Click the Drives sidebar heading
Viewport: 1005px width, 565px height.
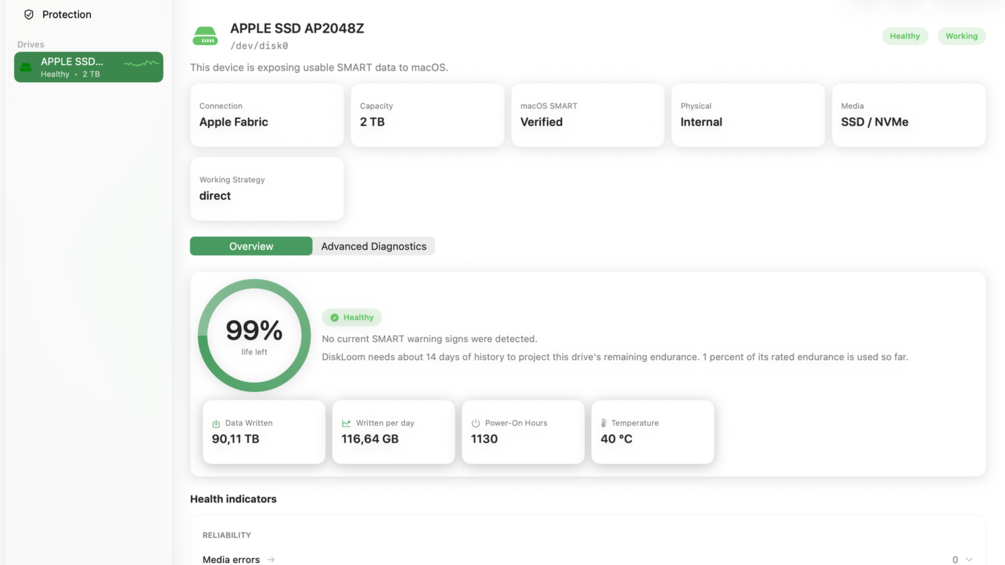pos(31,44)
